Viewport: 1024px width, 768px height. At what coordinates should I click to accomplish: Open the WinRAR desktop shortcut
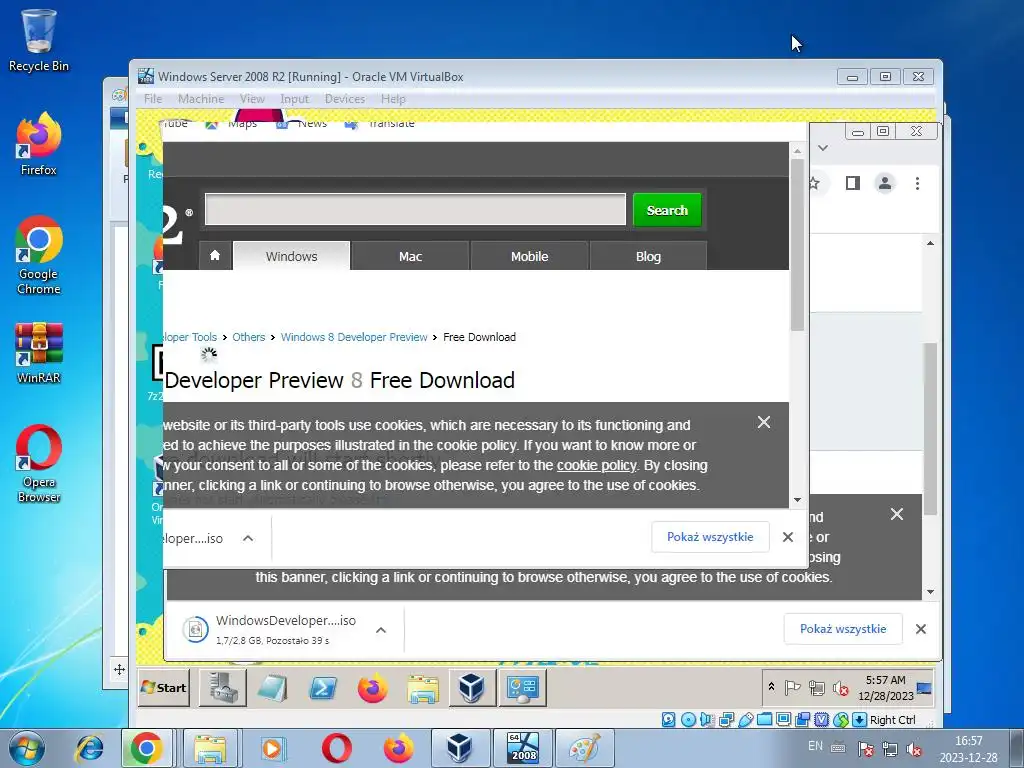39,353
